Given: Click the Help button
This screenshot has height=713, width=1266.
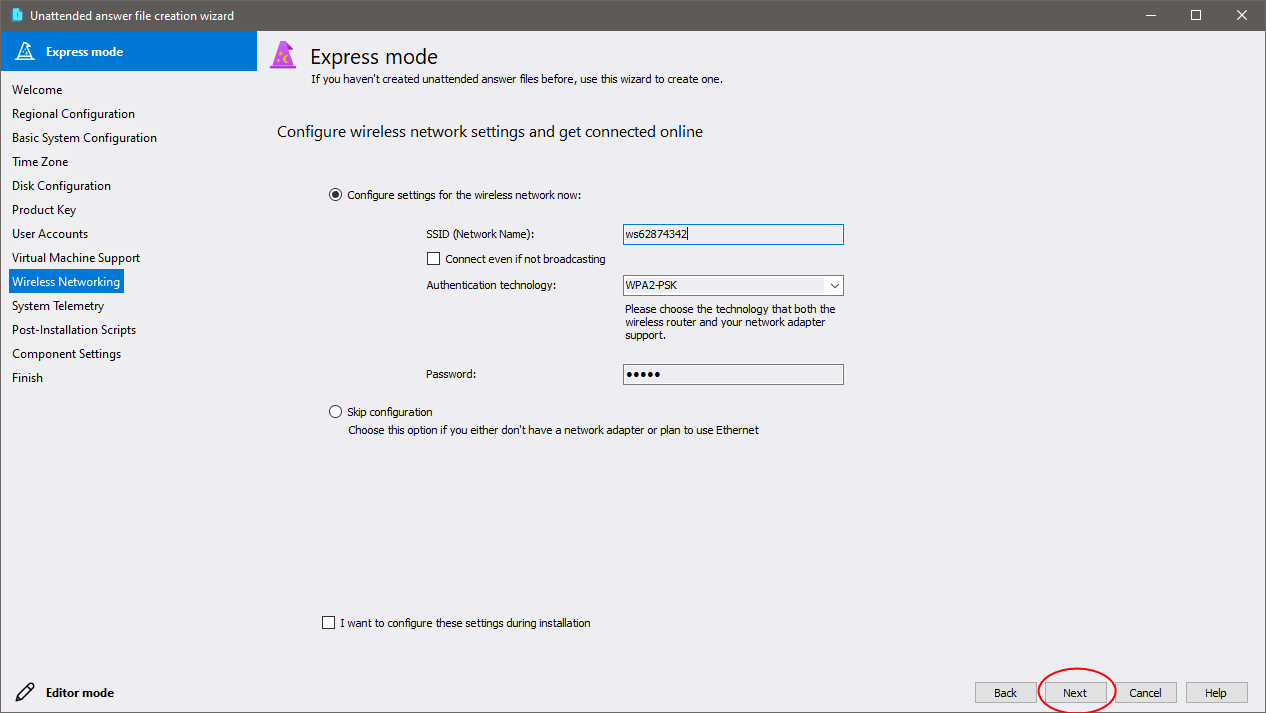Looking at the screenshot, I should coord(1216,693).
